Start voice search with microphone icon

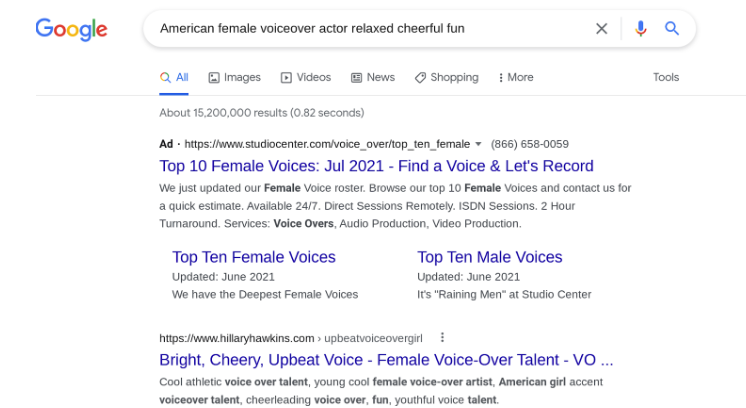pos(640,29)
